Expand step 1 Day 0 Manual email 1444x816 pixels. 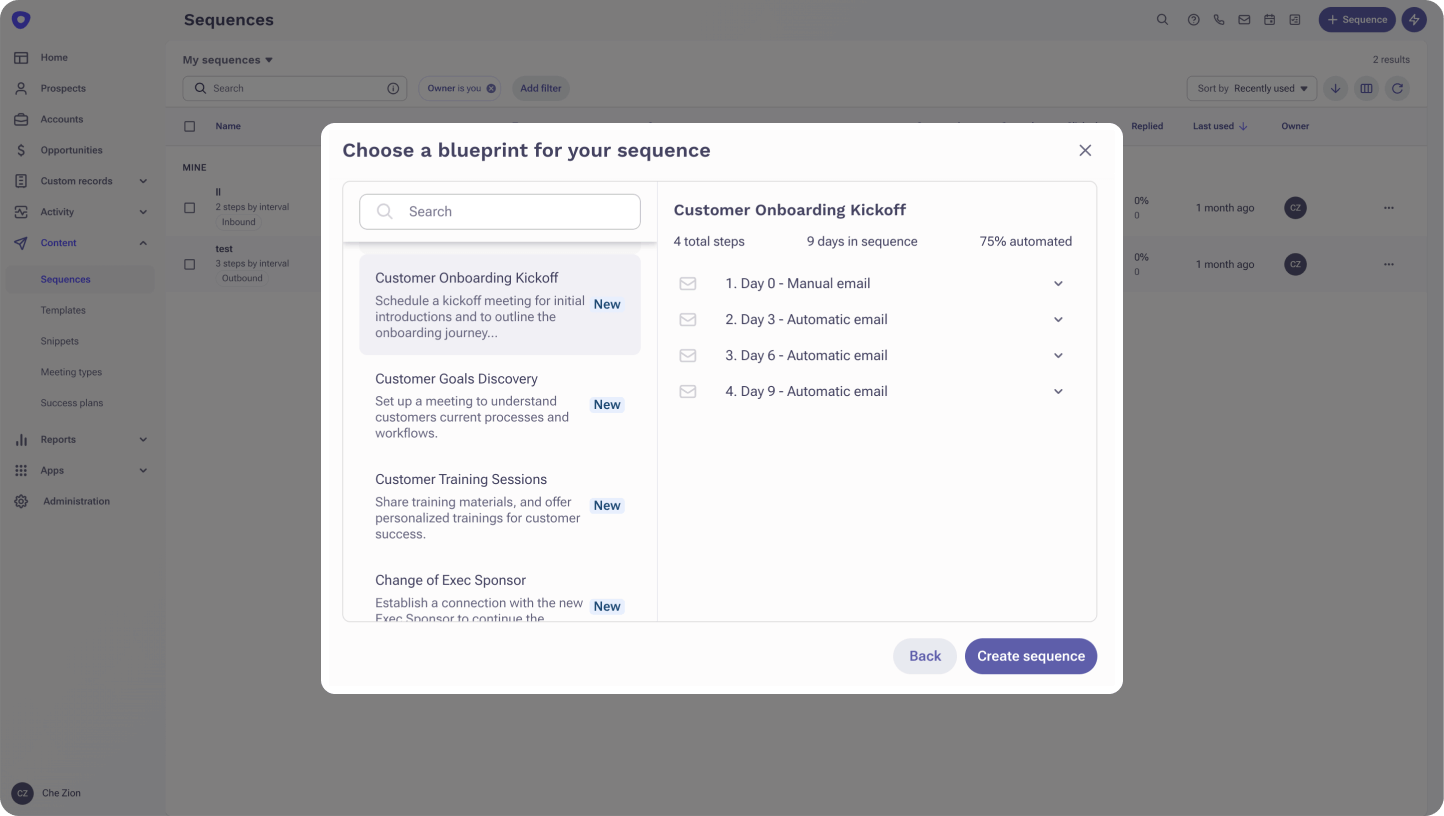pyautogui.click(x=1058, y=283)
